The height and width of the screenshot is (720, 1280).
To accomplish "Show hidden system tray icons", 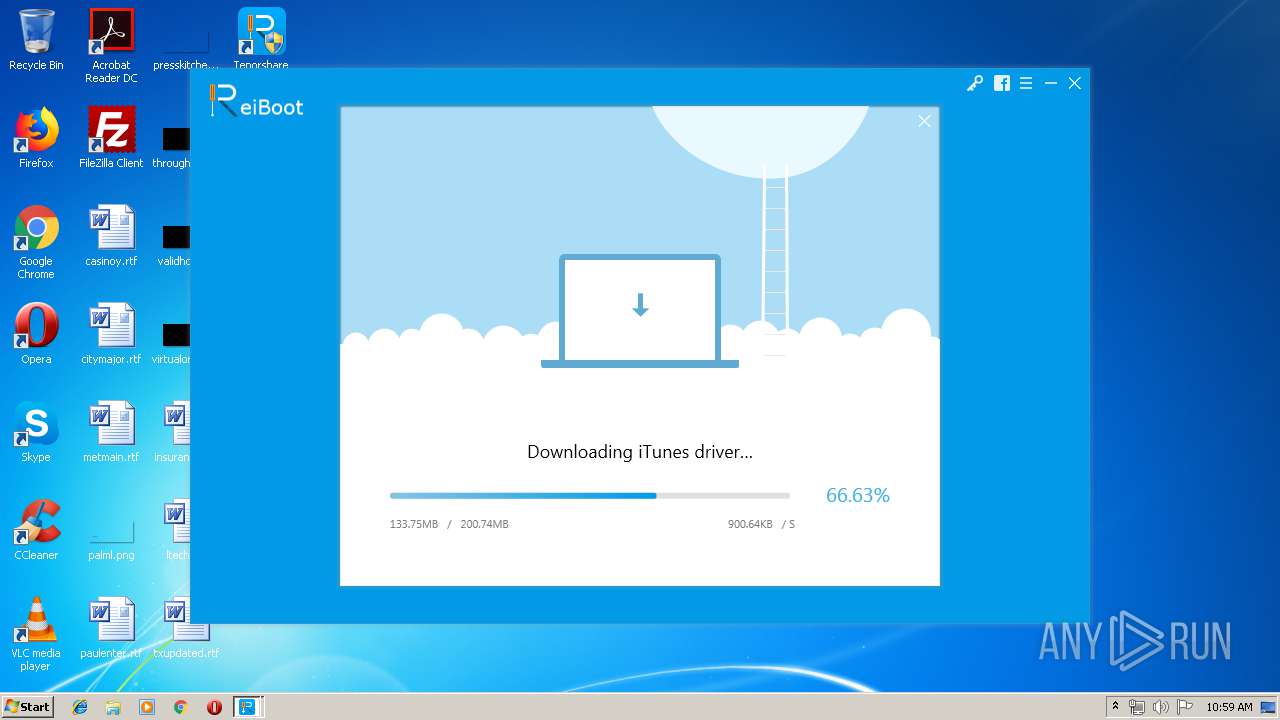I will 1115,707.
